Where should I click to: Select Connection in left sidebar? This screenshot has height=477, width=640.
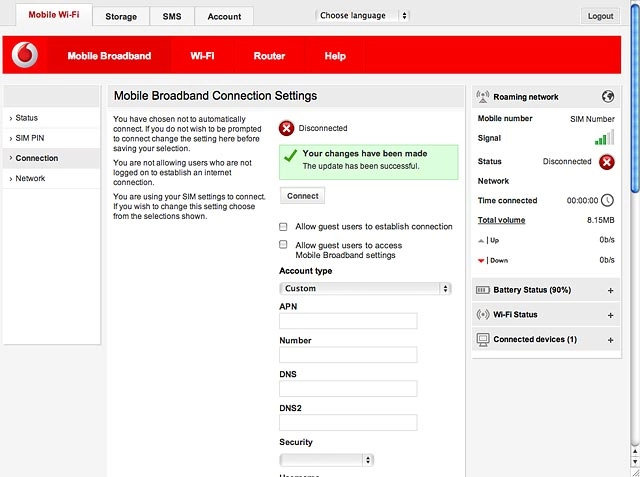click(x=51, y=158)
